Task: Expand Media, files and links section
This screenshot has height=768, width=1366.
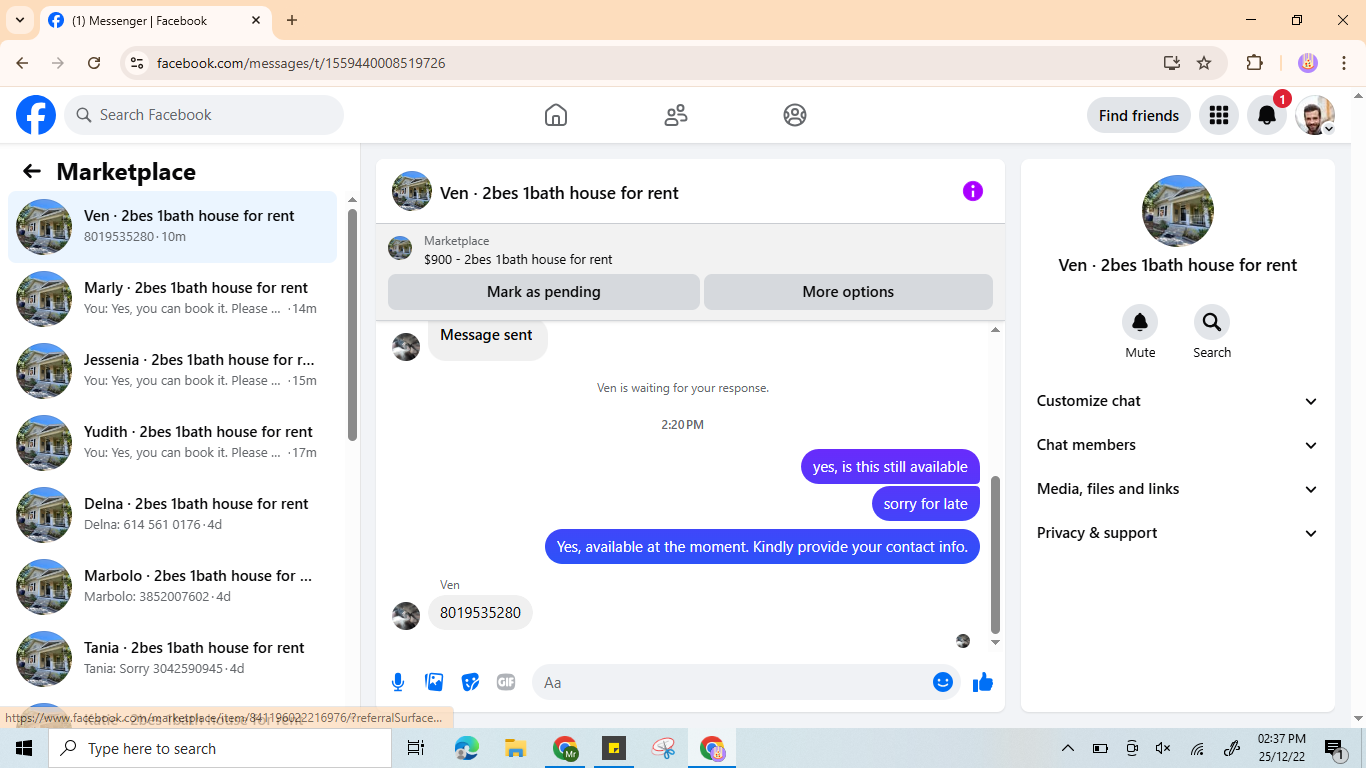Action: tap(1178, 489)
